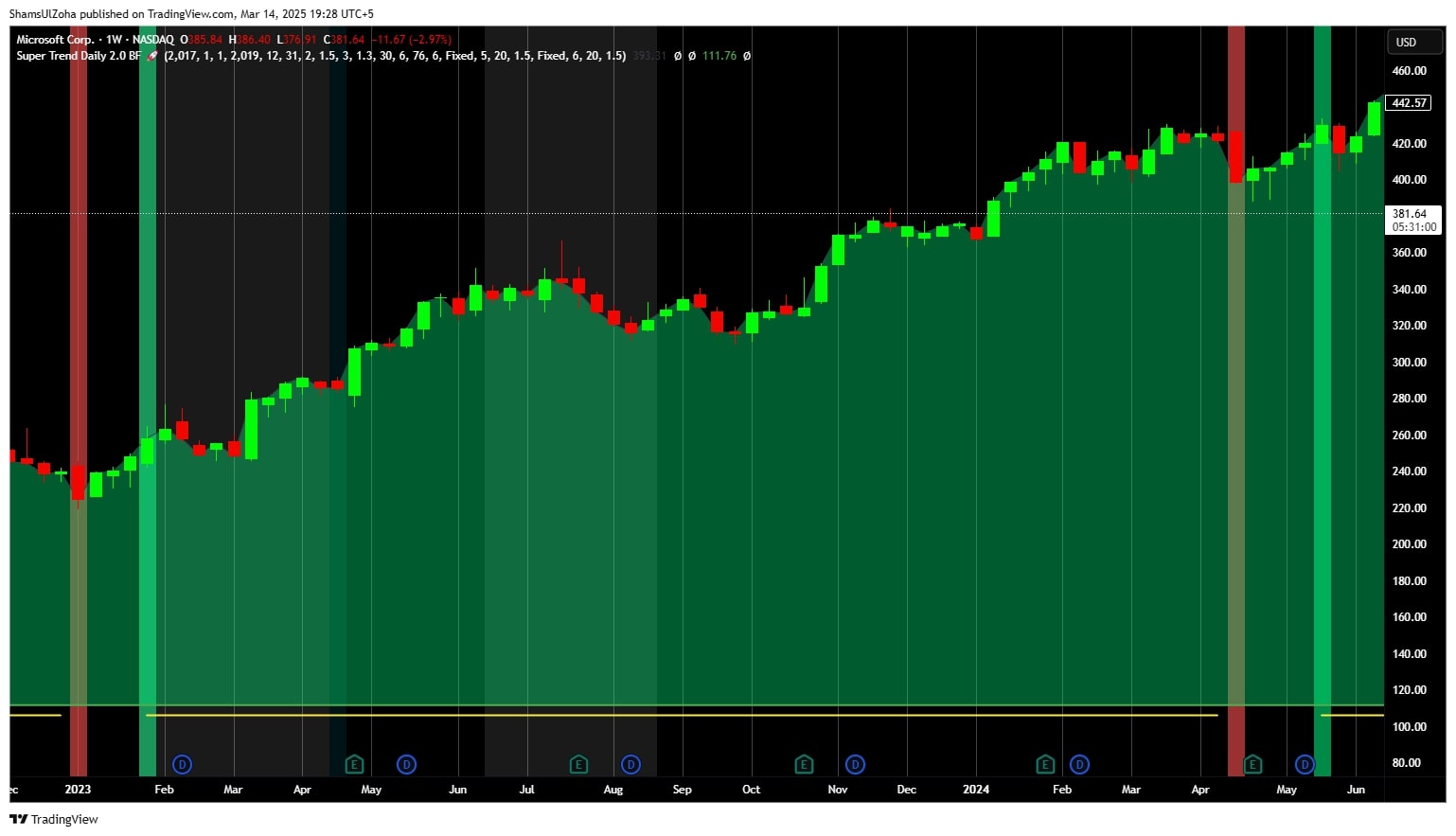Image resolution: width=1456 pixels, height=836 pixels.
Task: Click the earnings marker in July 2023
Action: coord(578,764)
